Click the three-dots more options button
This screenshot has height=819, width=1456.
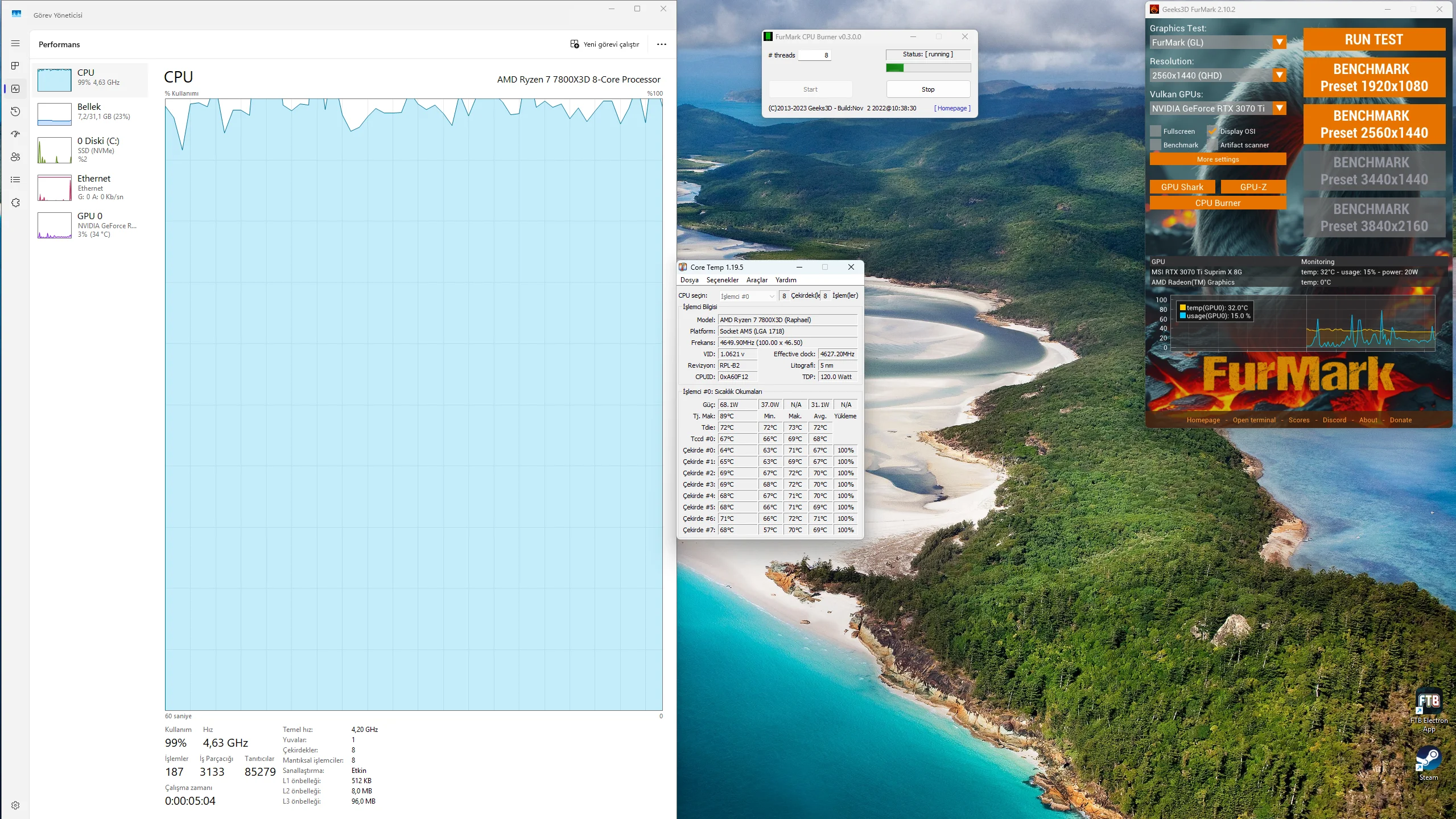point(661,44)
